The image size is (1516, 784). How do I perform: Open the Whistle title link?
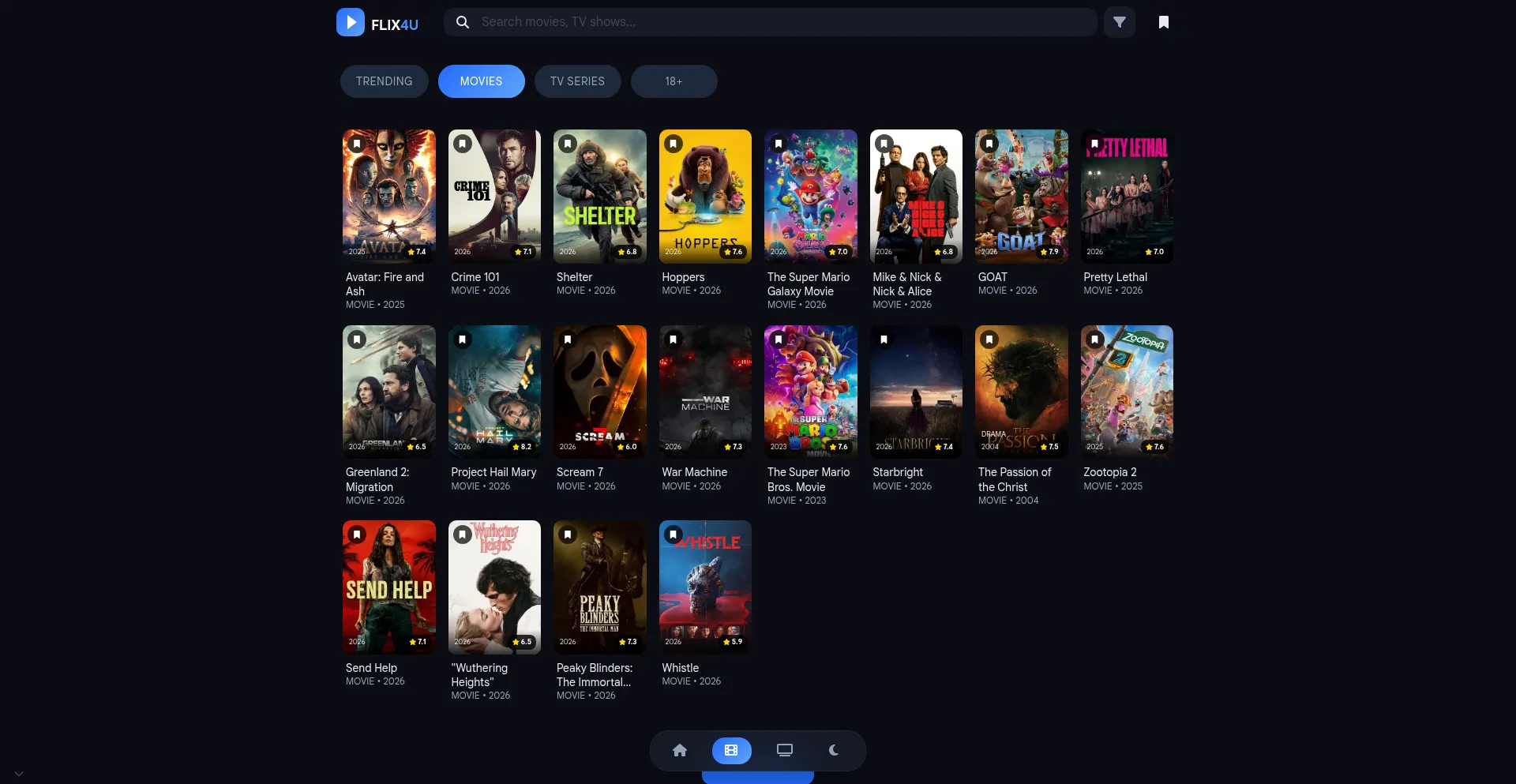coord(680,668)
